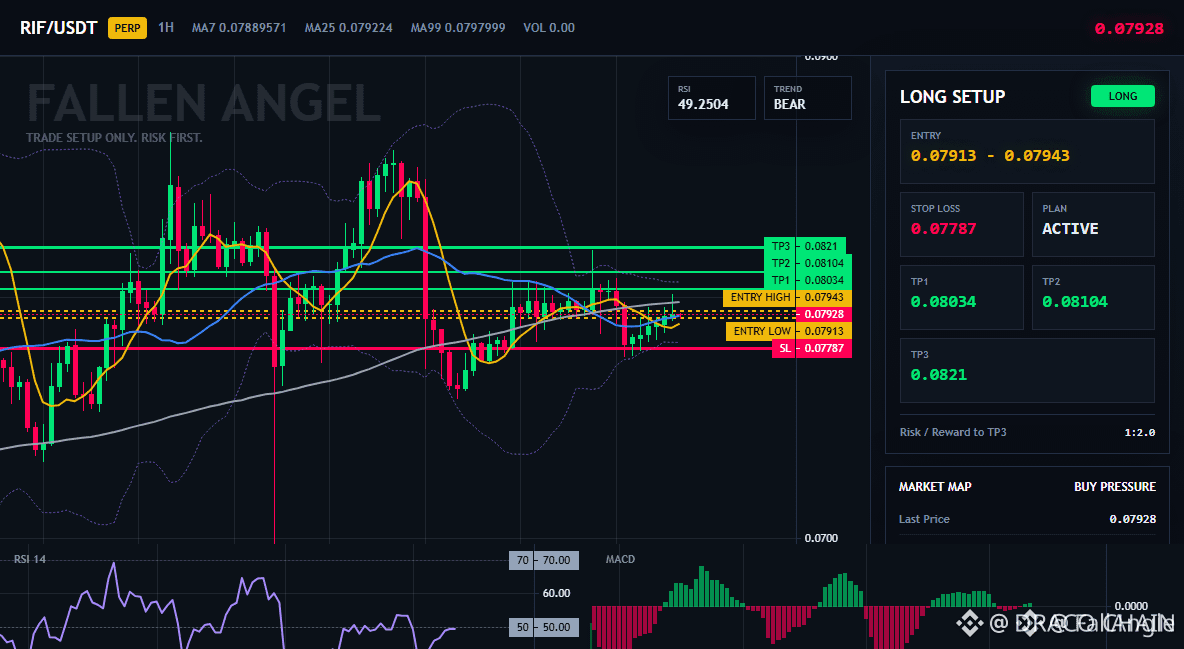Click the RSI 50 level tag
The image size is (1184, 649).
click(x=544, y=627)
